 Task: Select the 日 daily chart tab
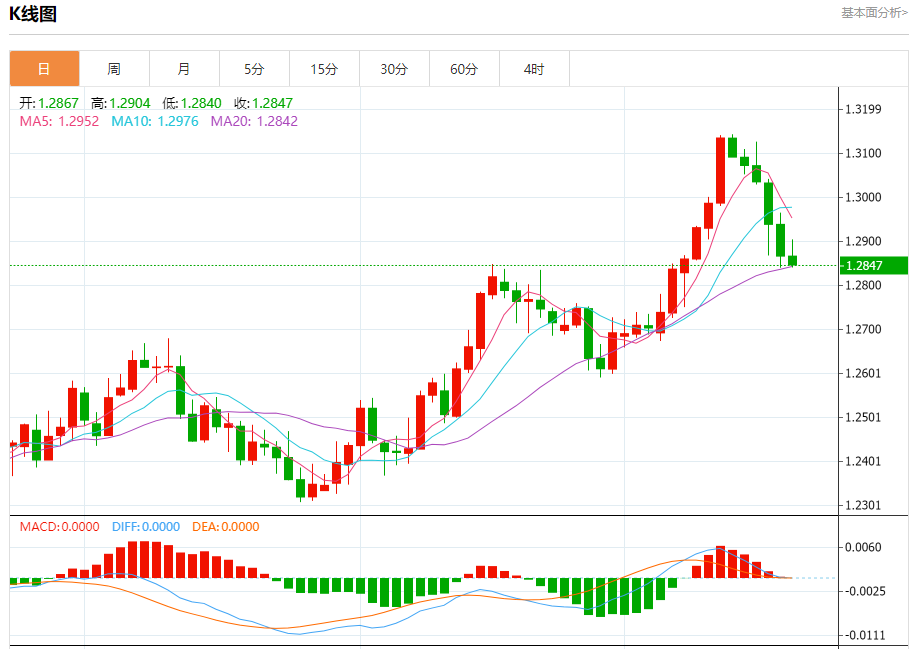pos(44,69)
